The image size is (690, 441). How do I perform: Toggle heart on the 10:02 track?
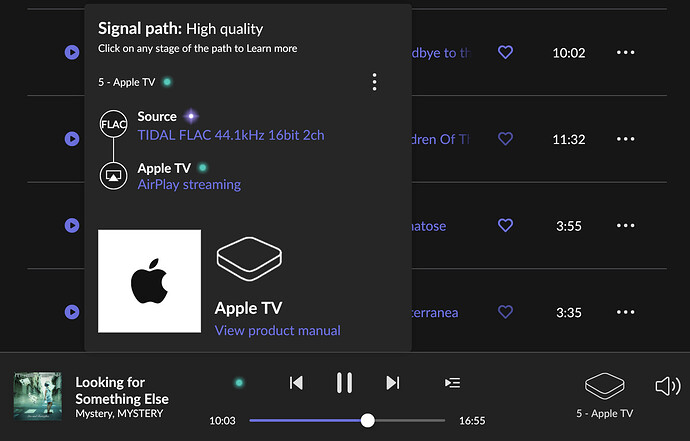tap(505, 52)
